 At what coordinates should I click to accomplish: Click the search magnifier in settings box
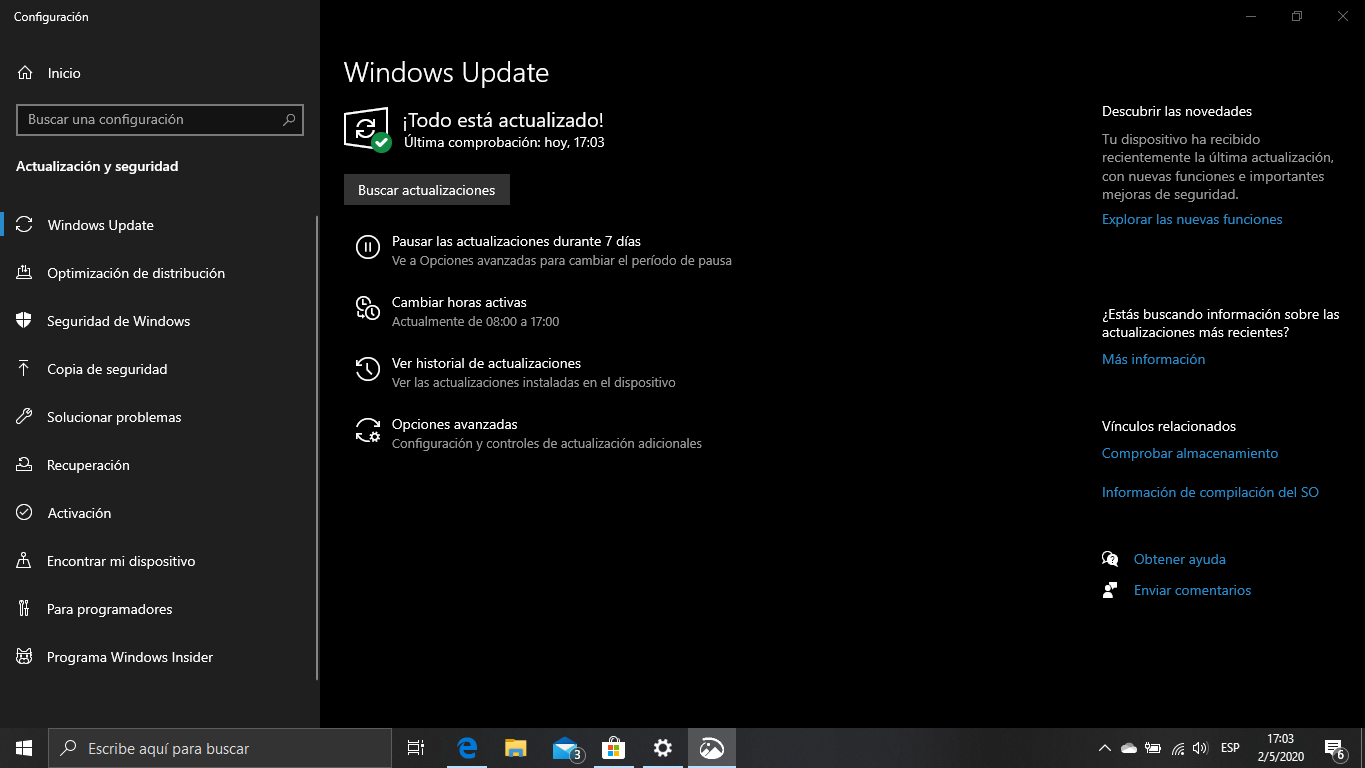tap(289, 120)
